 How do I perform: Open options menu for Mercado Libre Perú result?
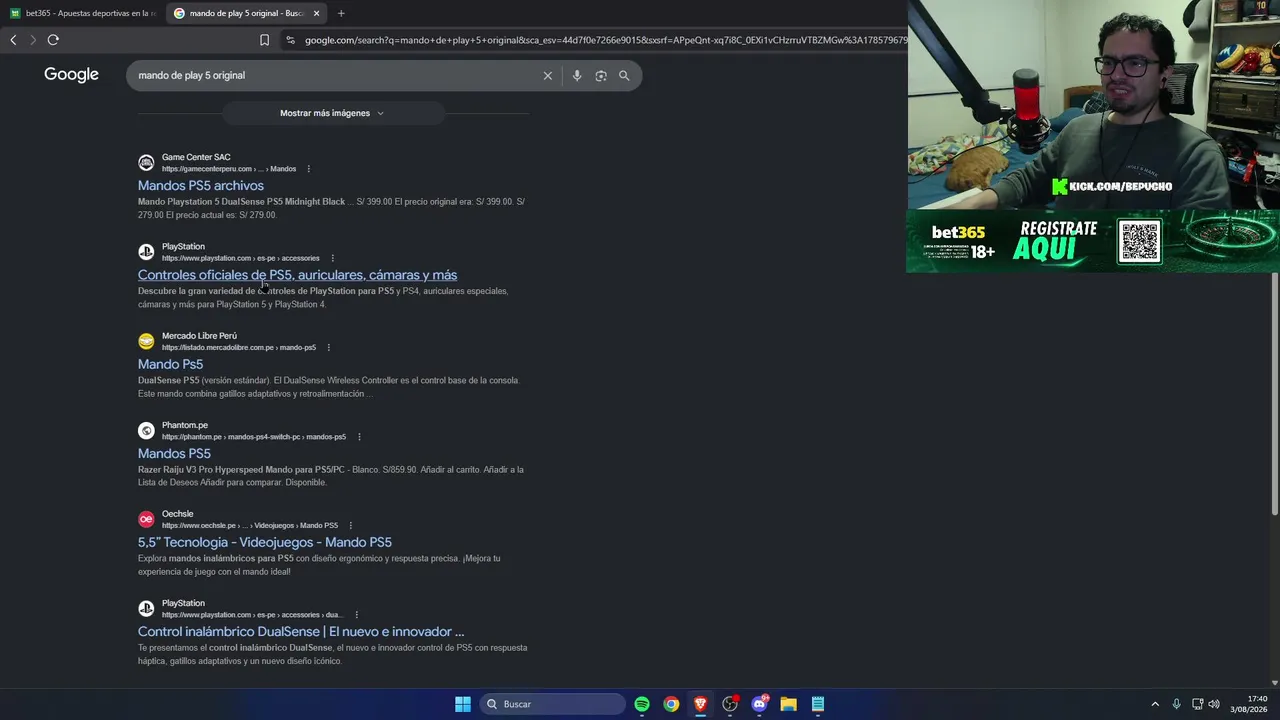click(x=328, y=348)
